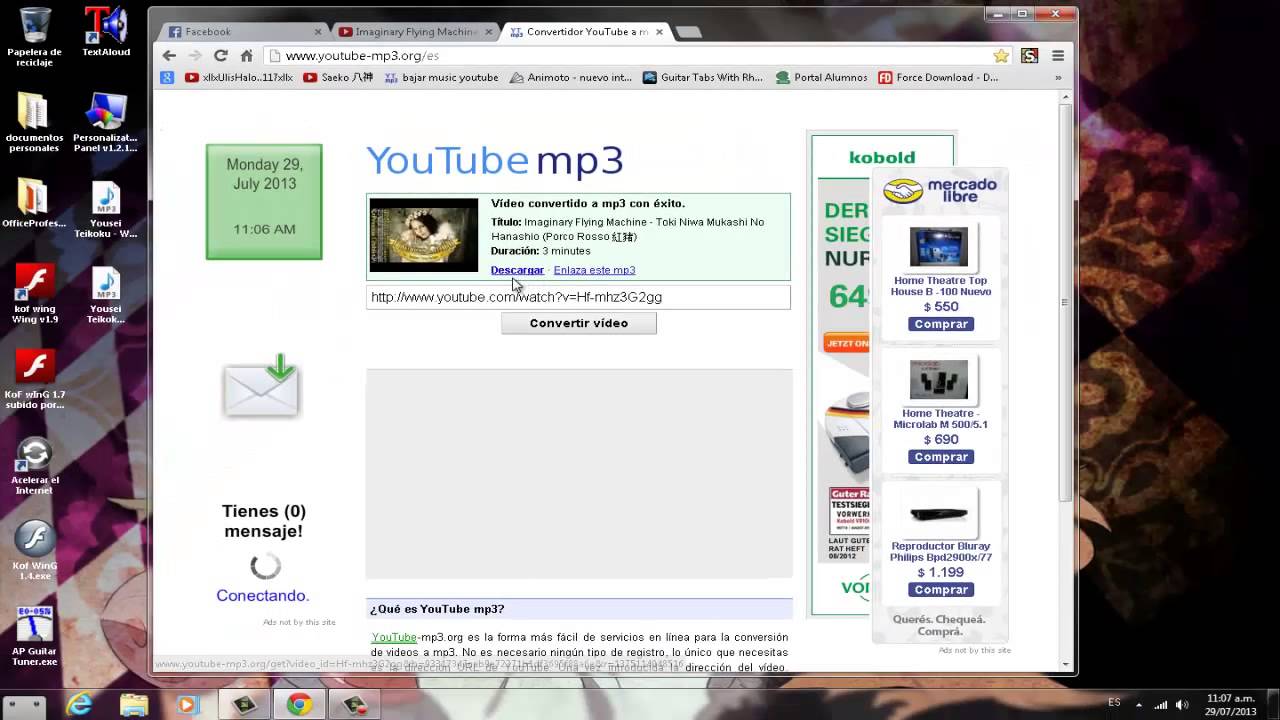This screenshot has width=1280, height=720.
Task: Show more bookmarks with the chevron
Action: pyautogui.click(x=1058, y=77)
